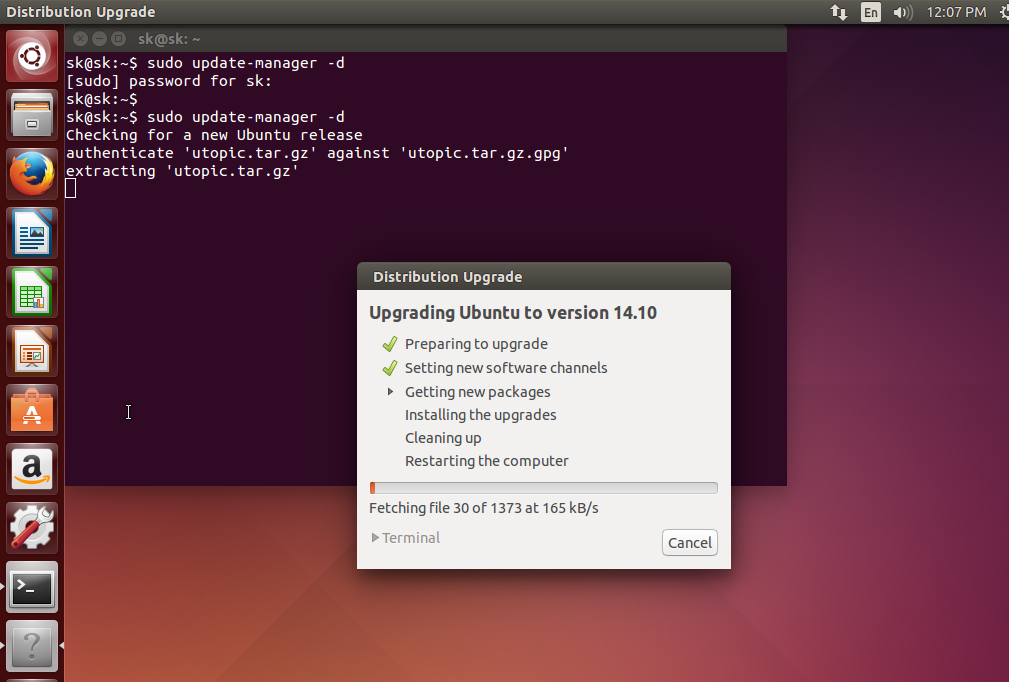Click the Setting new software channels checkmark
The width and height of the screenshot is (1009, 682).
pyautogui.click(x=389, y=368)
